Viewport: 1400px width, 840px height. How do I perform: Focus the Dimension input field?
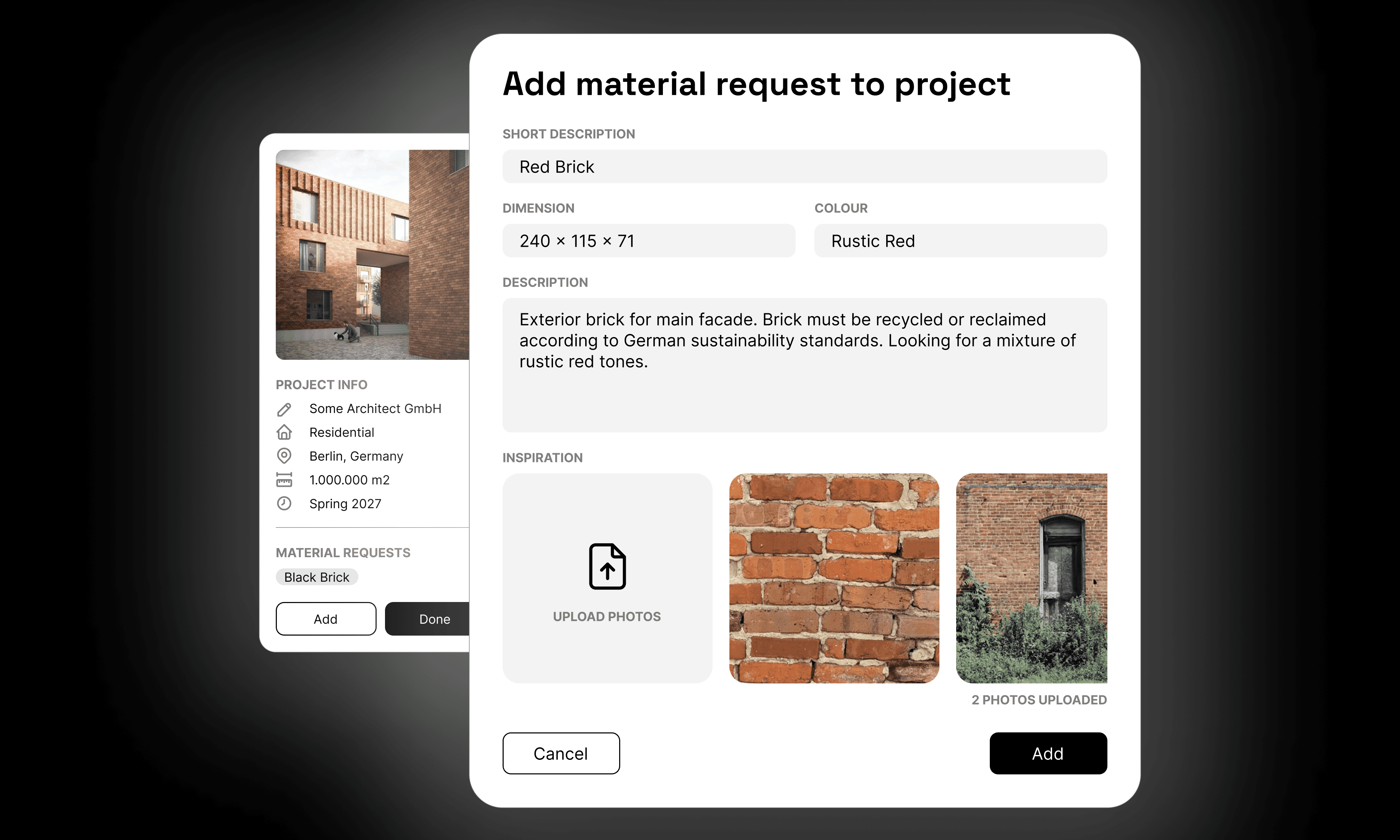click(x=649, y=241)
